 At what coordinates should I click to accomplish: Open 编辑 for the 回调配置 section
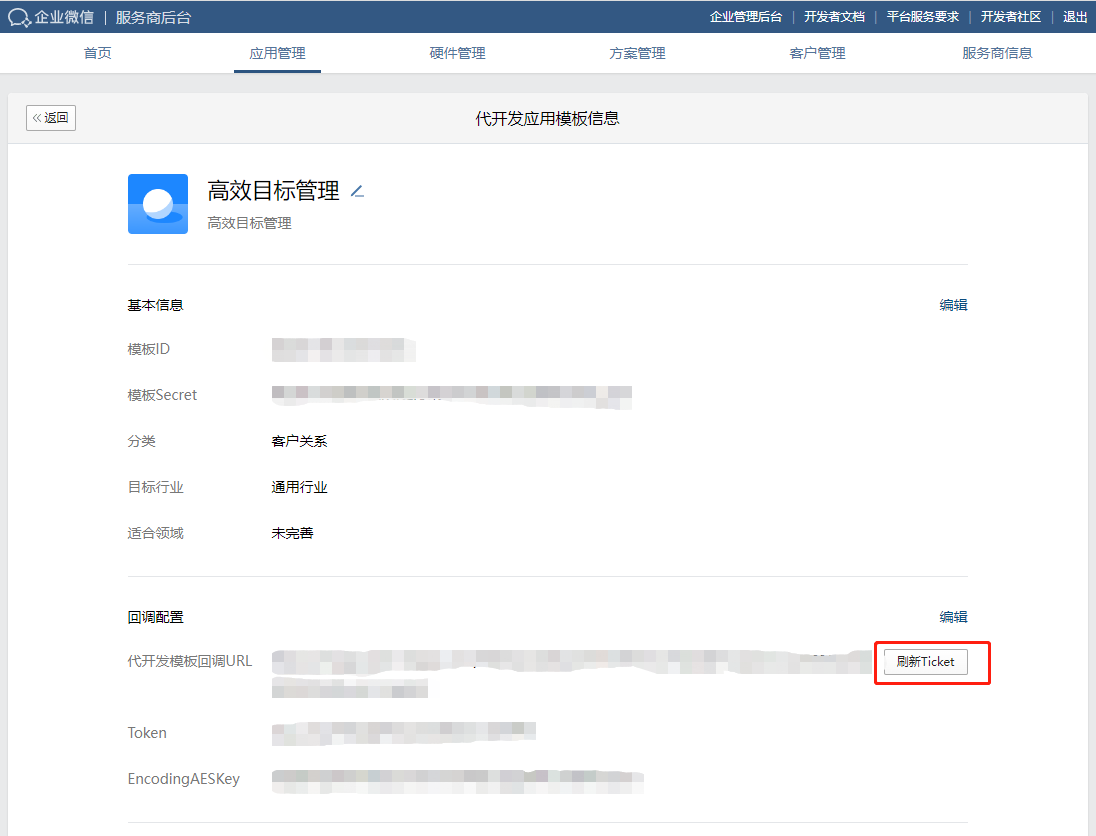point(953,617)
